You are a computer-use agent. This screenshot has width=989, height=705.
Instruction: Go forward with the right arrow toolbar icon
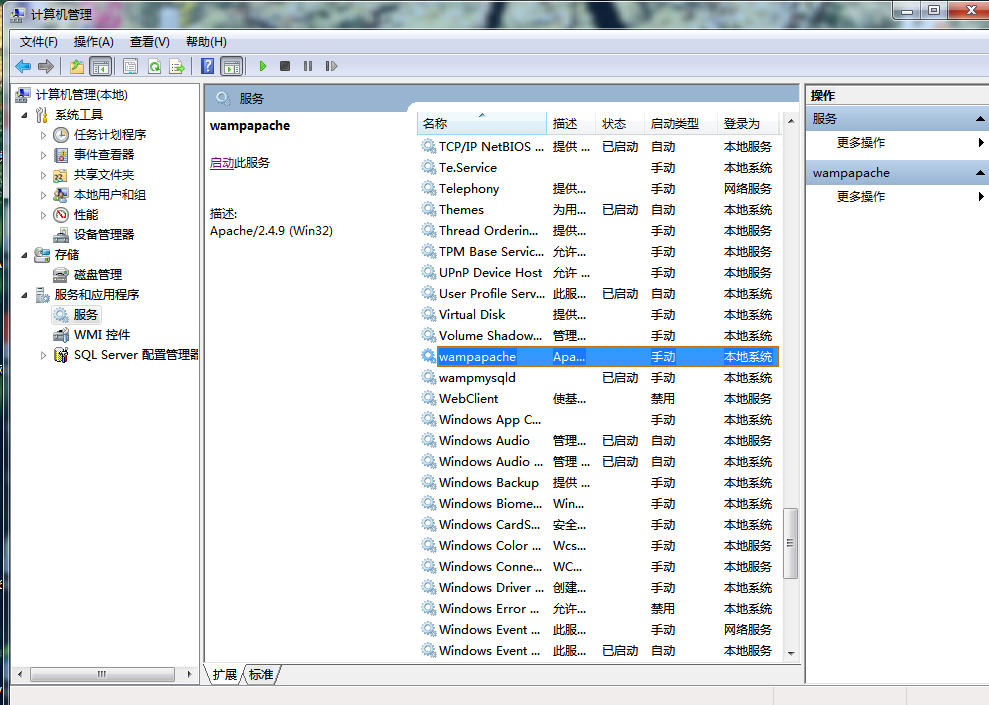click(46, 66)
